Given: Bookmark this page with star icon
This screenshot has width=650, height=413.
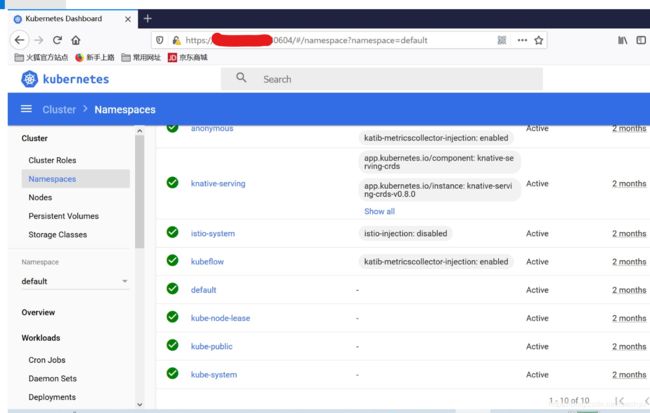Looking at the screenshot, I should tap(538, 40).
